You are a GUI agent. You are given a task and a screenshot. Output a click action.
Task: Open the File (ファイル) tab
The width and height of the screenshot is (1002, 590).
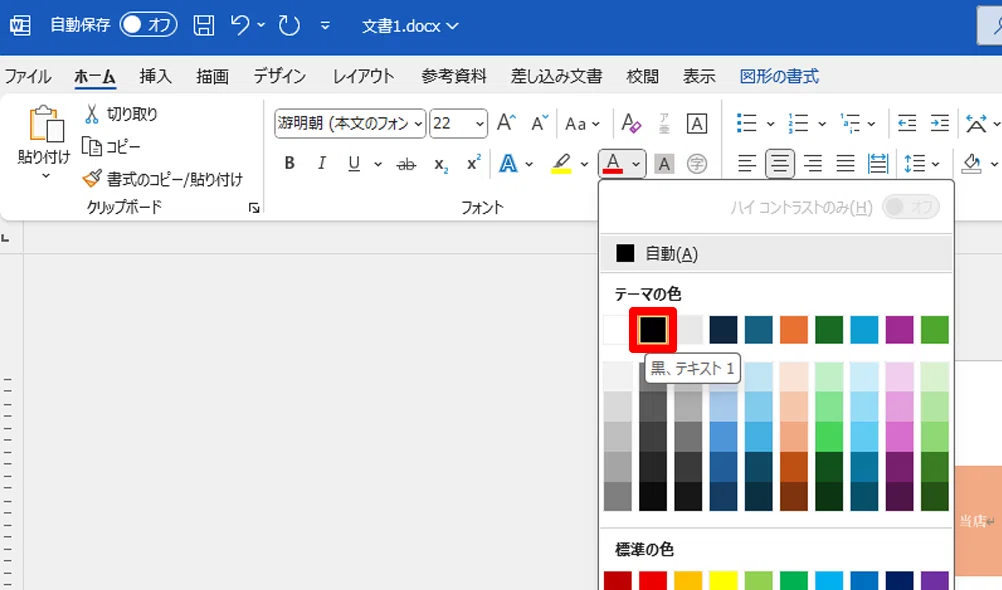[x=28, y=77]
